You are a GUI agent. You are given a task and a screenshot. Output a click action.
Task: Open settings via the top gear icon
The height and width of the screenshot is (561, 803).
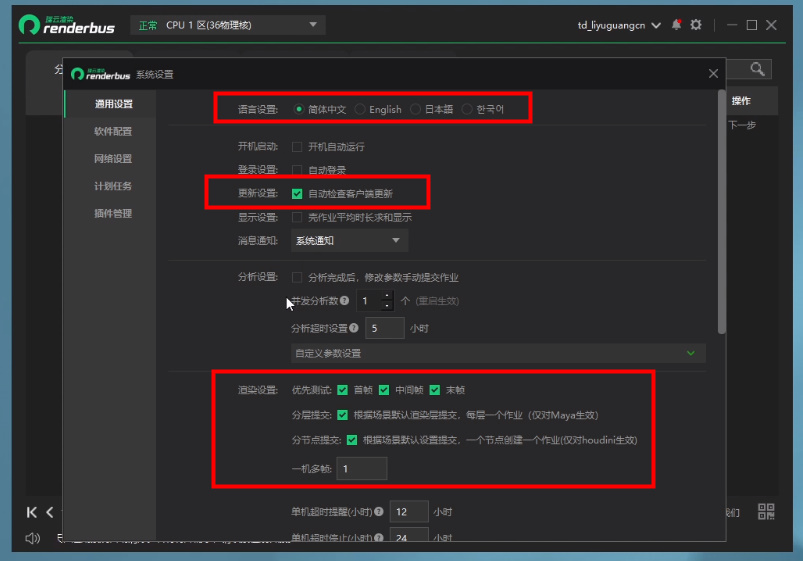(696, 25)
